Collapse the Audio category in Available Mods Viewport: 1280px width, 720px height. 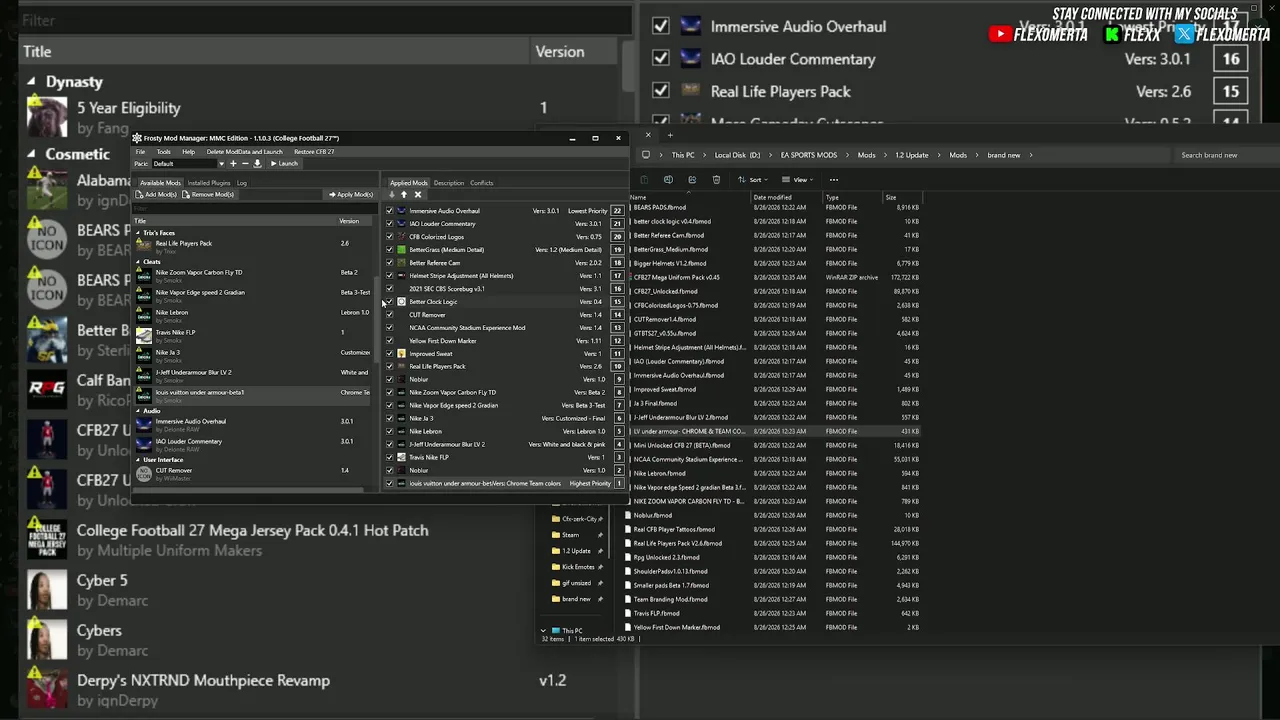pos(139,411)
